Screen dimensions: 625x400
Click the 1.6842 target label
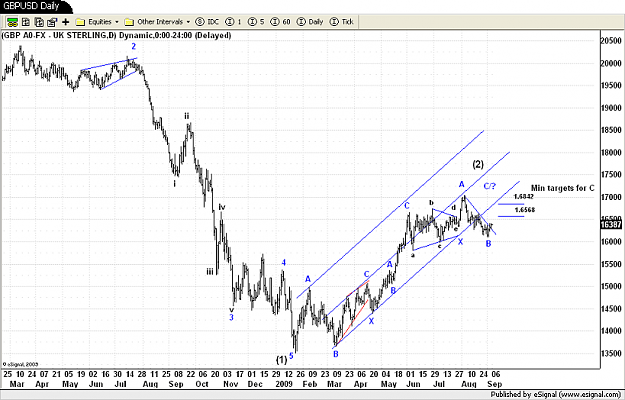pyautogui.click(x=524, y=197)
